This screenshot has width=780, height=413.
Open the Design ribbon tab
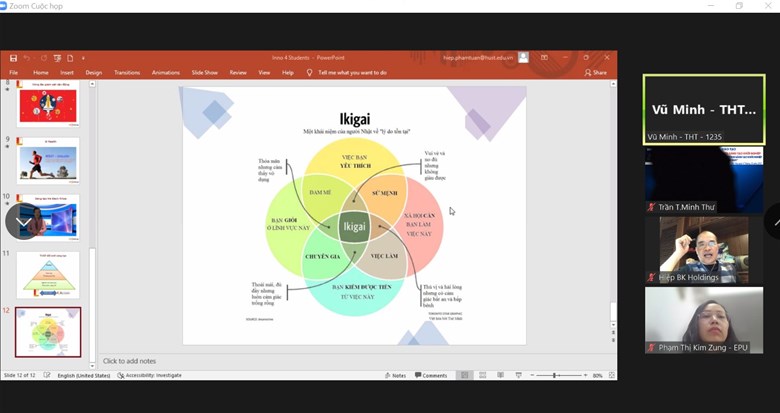pos(93,73)
